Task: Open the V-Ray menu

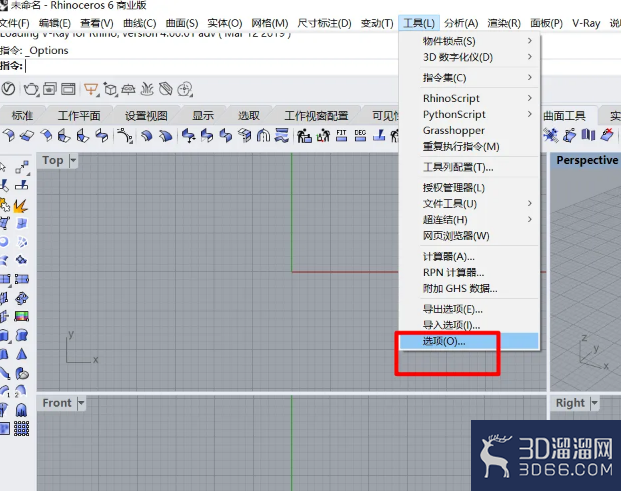Action: (x=586, y=23)
